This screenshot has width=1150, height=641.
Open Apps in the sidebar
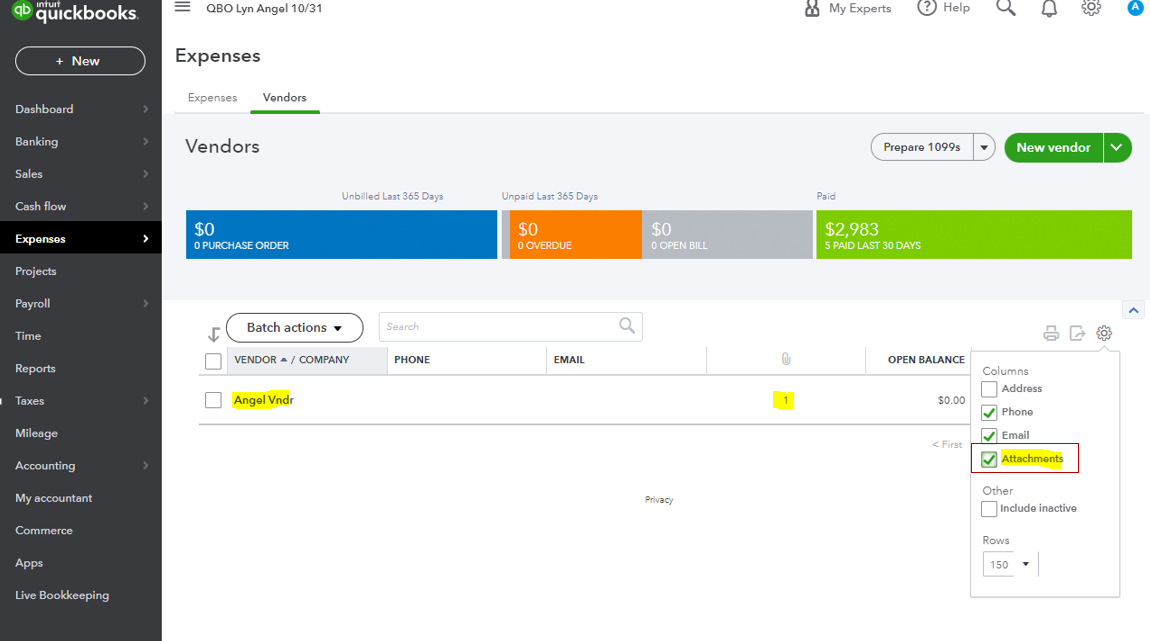tap(29, 563)
